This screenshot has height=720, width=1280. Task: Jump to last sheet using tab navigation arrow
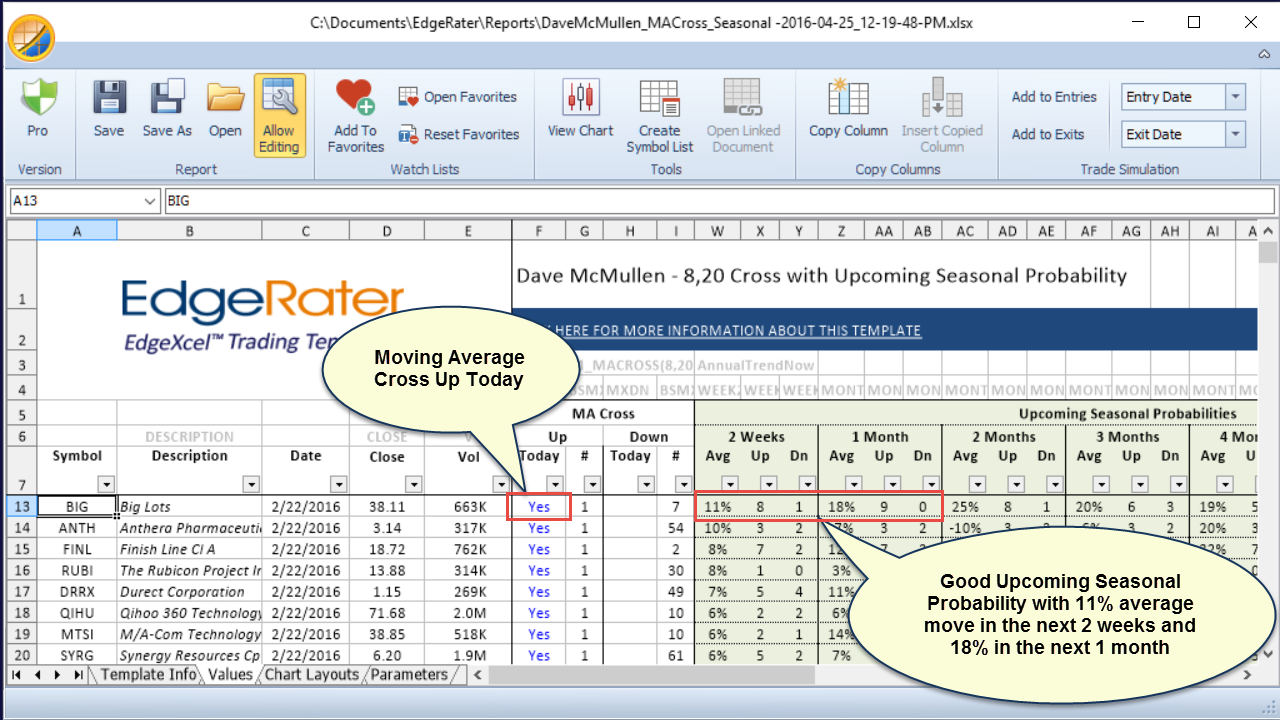tap(80, 675)
